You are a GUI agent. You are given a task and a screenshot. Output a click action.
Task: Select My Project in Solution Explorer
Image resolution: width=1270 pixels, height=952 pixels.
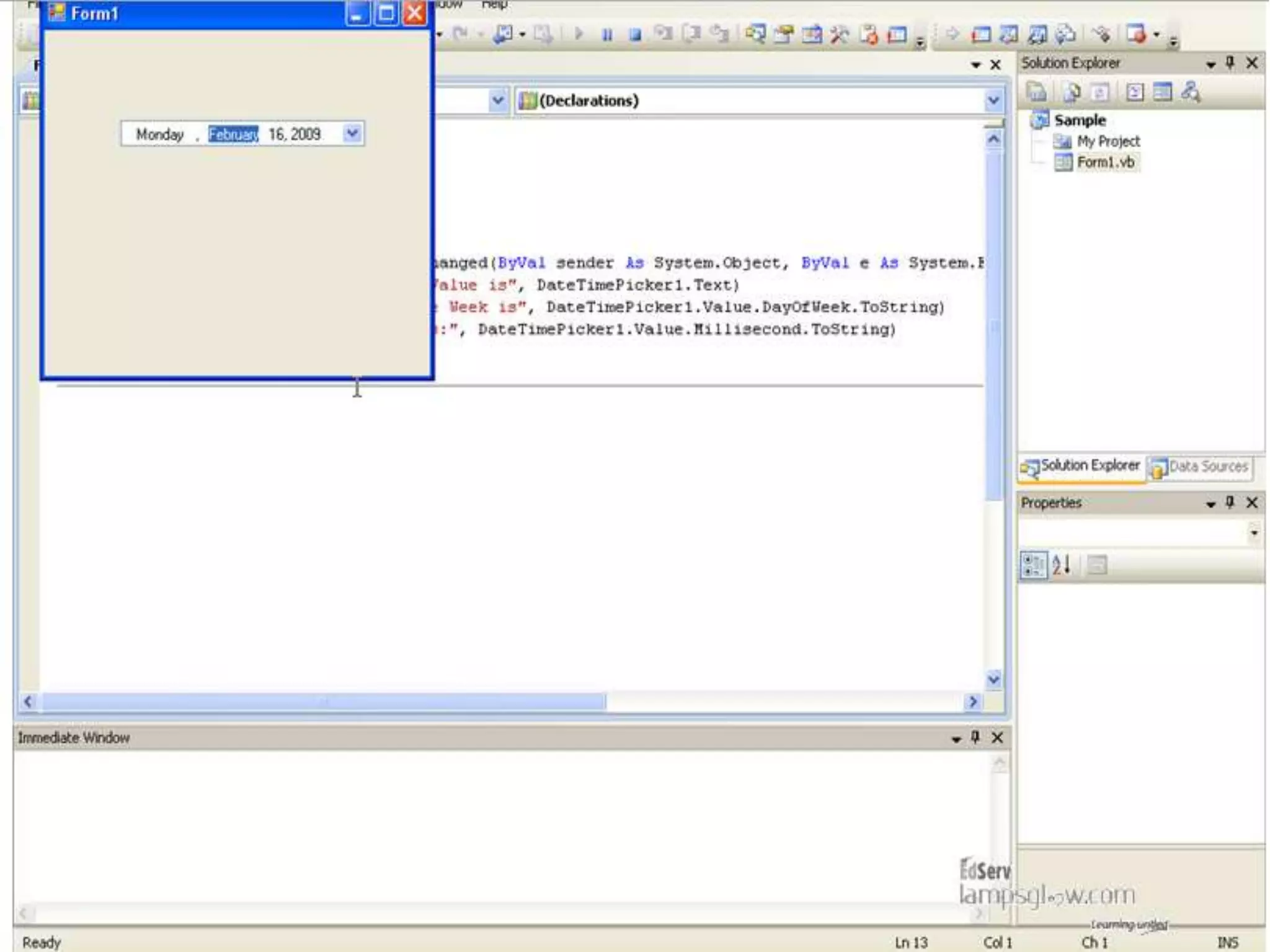(x=1108, y=141)
